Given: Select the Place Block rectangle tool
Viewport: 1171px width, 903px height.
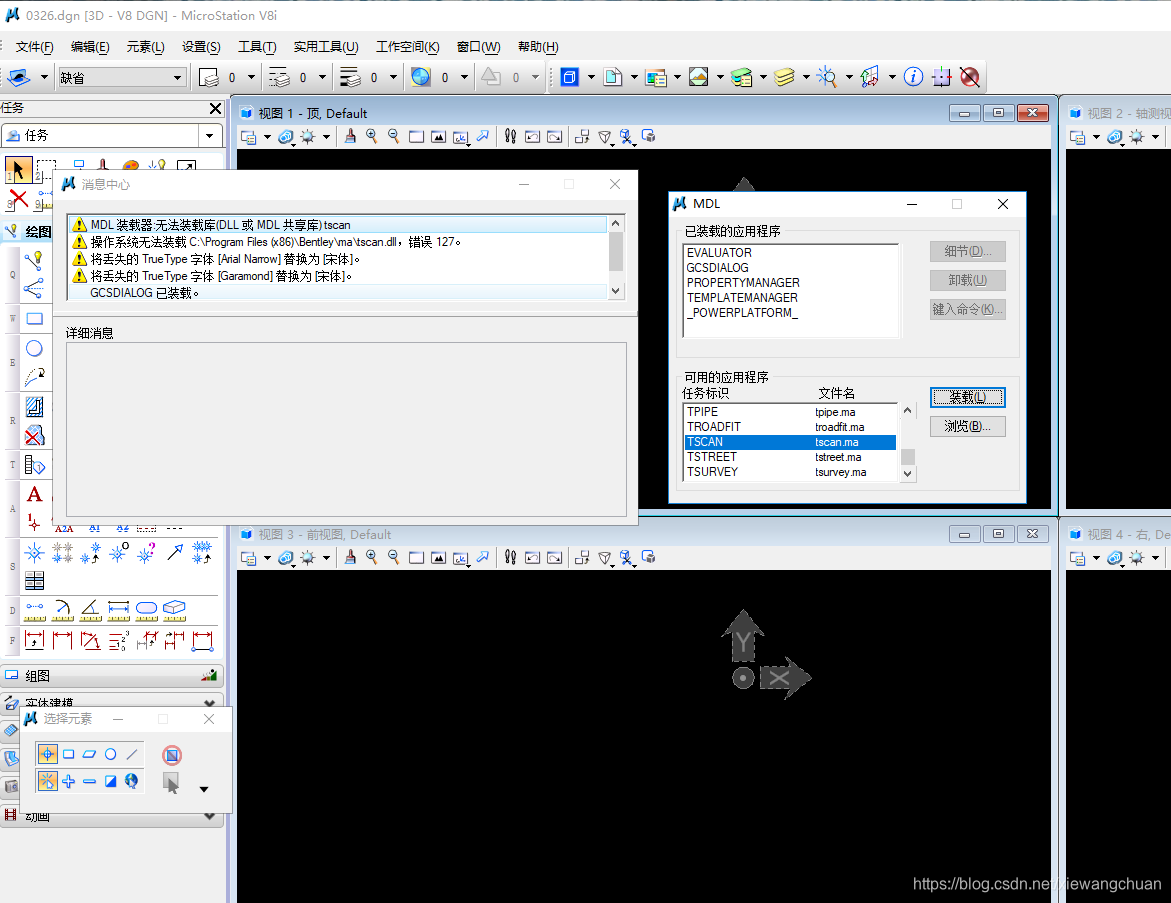Looking at the screenshot, I should [34, 319].
